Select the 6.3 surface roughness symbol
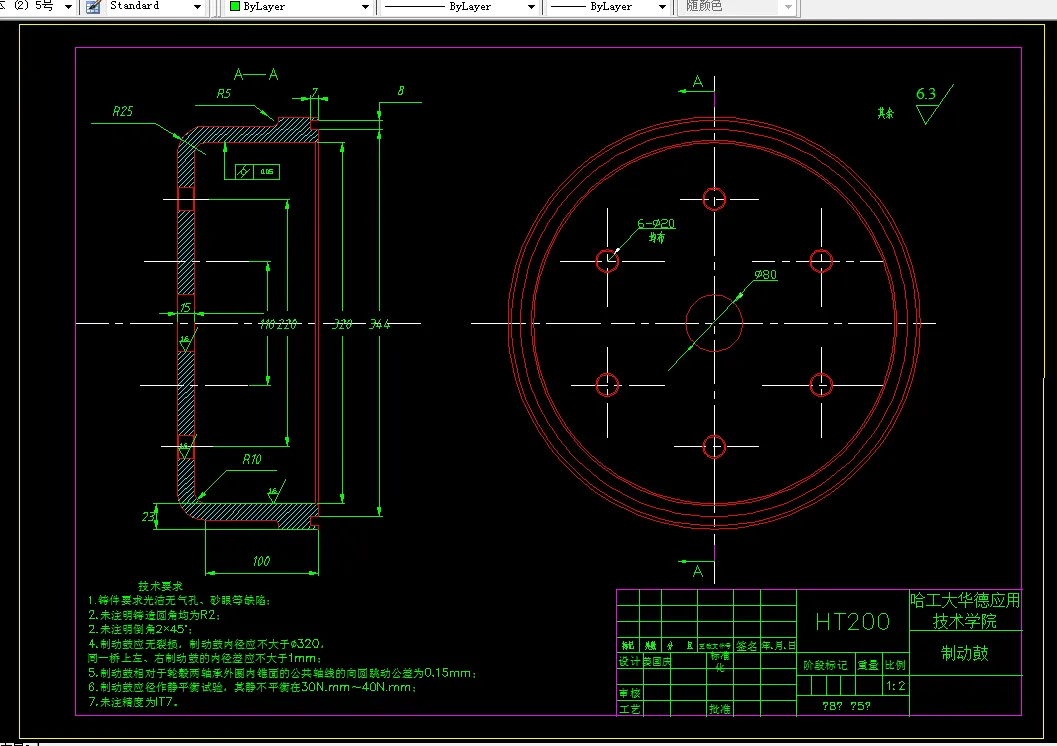The height and width of the screenshot is (746, 1057). tap(934, 104)
